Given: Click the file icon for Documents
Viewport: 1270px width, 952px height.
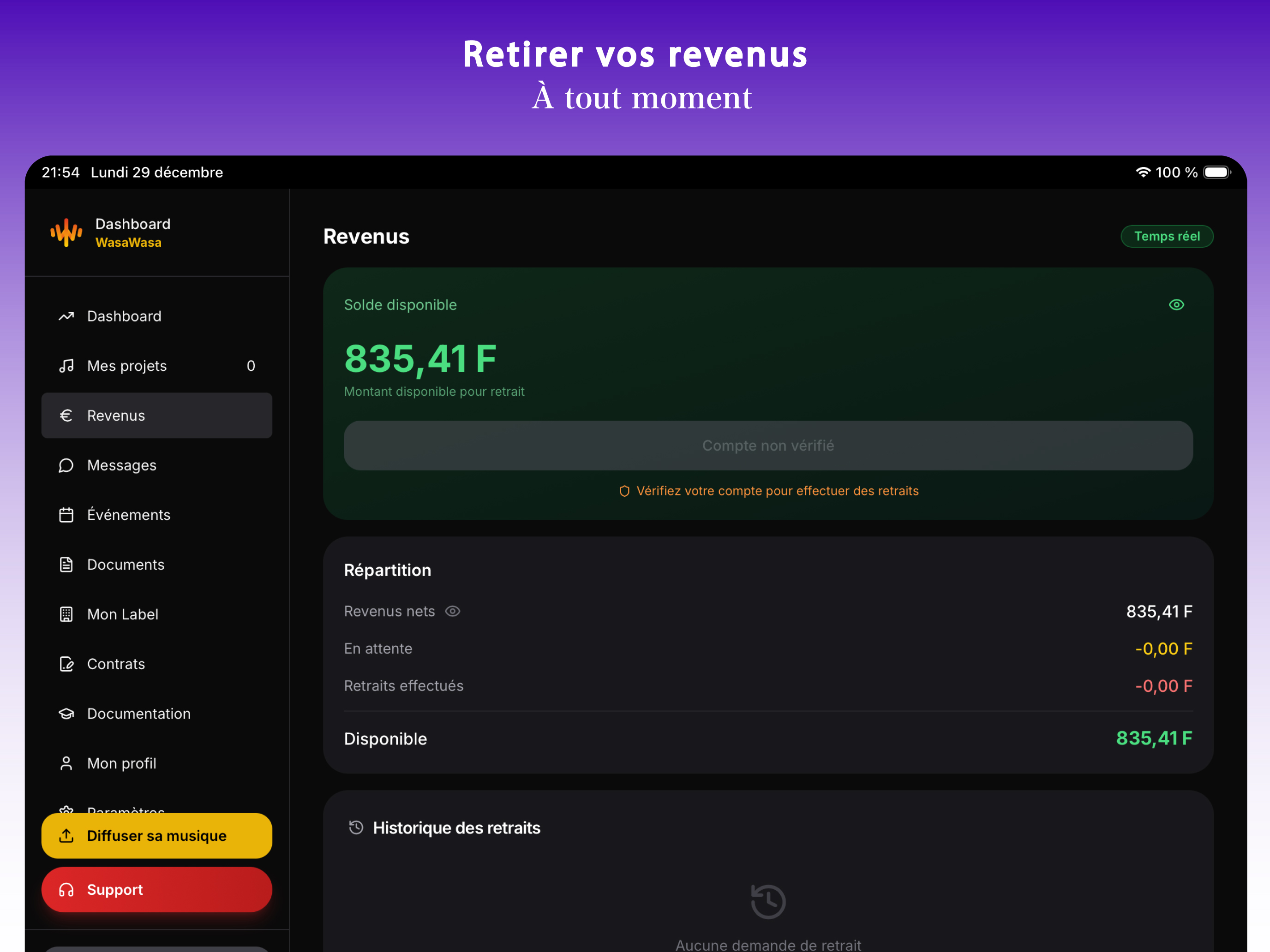Looking at the screenshot, I should coord(66,565).
